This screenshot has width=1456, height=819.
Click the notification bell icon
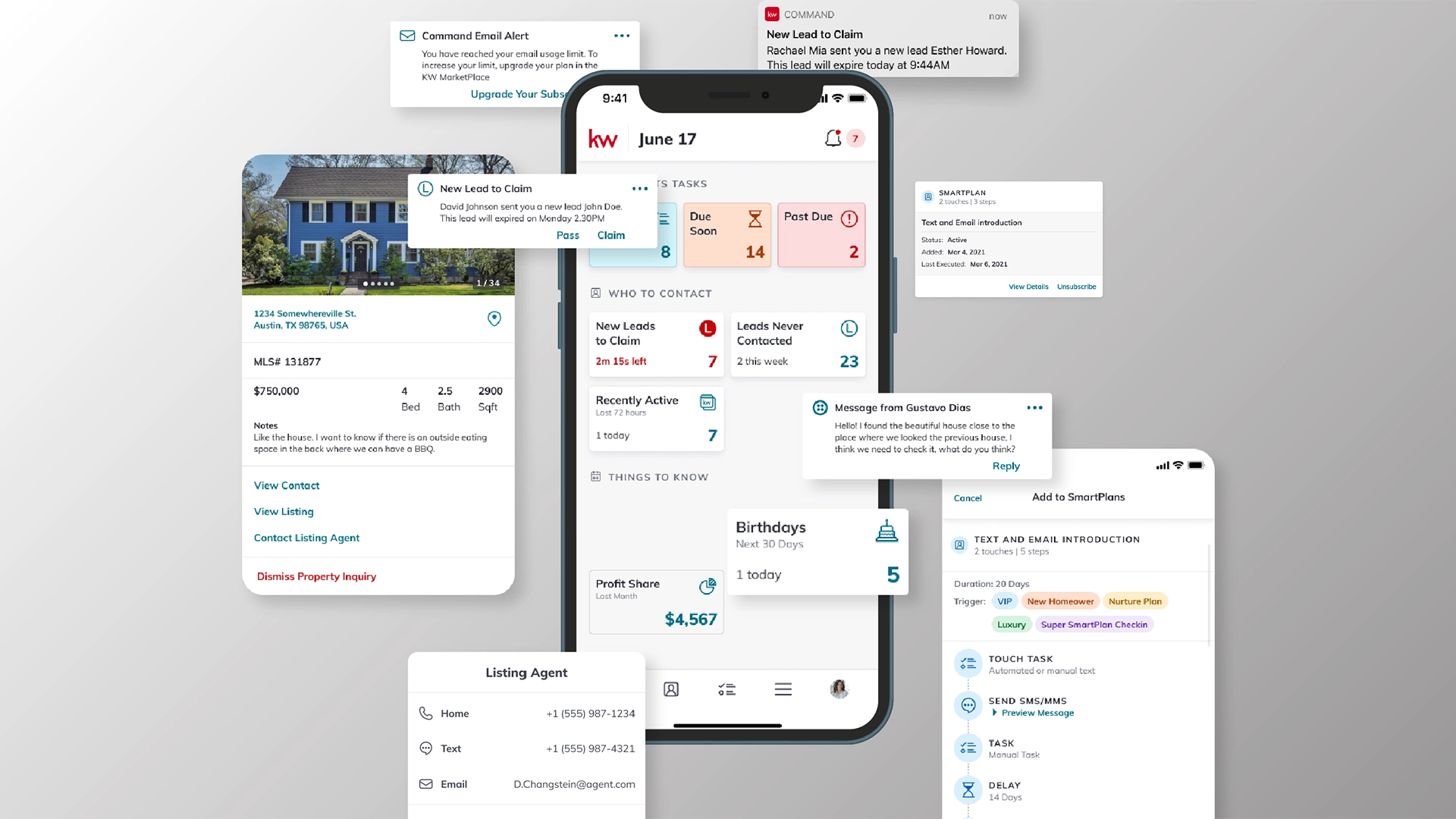(x=832, y=138)
